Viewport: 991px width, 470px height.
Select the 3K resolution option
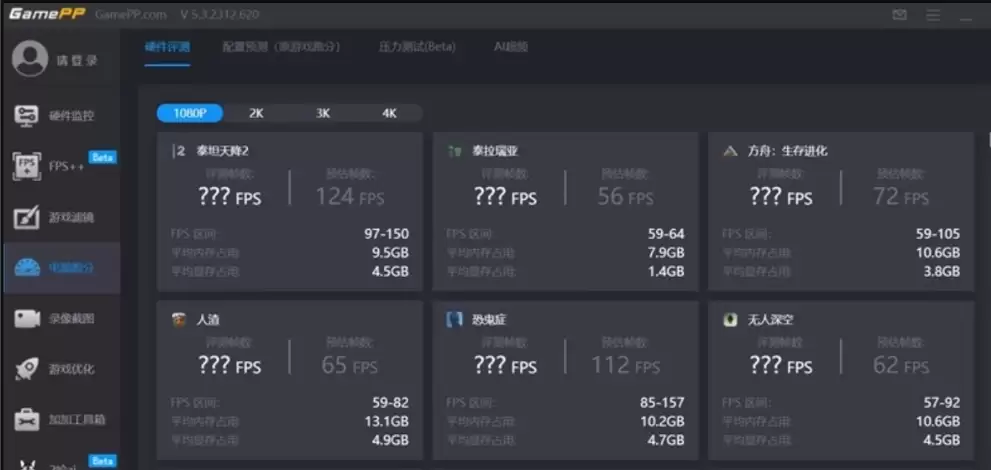point(323,113)
